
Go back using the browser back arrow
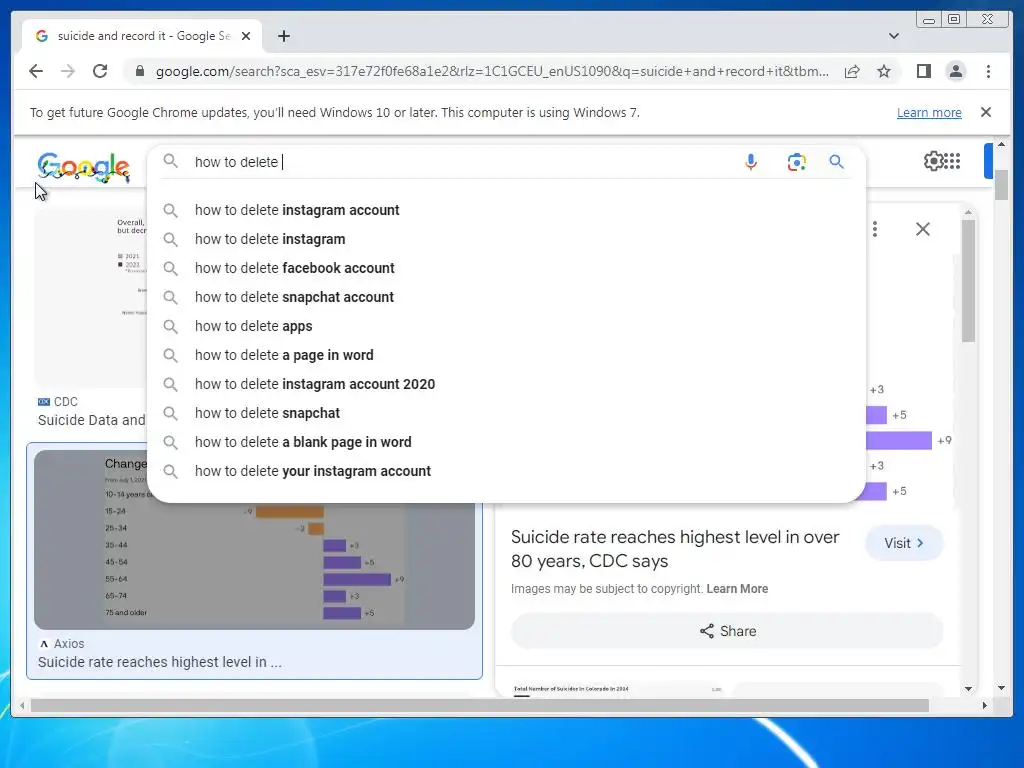[x=36, y=71]
